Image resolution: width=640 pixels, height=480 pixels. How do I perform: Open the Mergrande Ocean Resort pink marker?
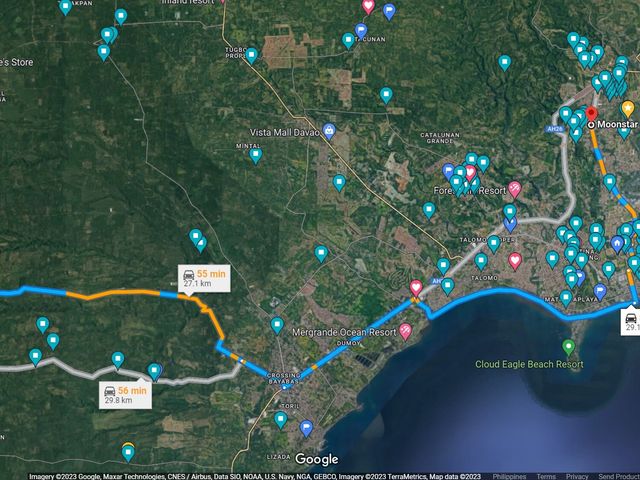pyautogui.click(x=405, y=331)
